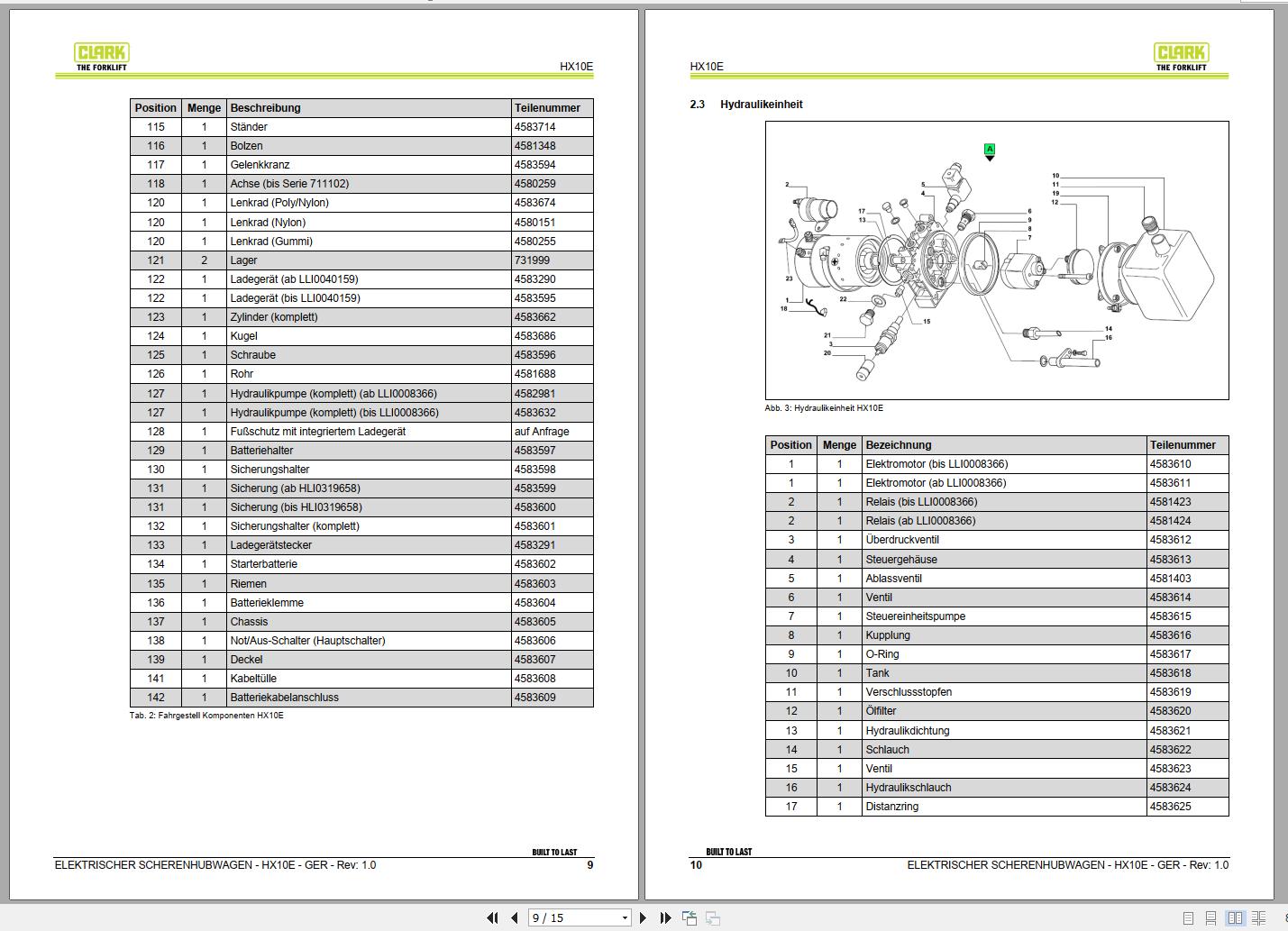
Task: Click the 'Verschlussstopfen' row text
Action: point(909,692)
